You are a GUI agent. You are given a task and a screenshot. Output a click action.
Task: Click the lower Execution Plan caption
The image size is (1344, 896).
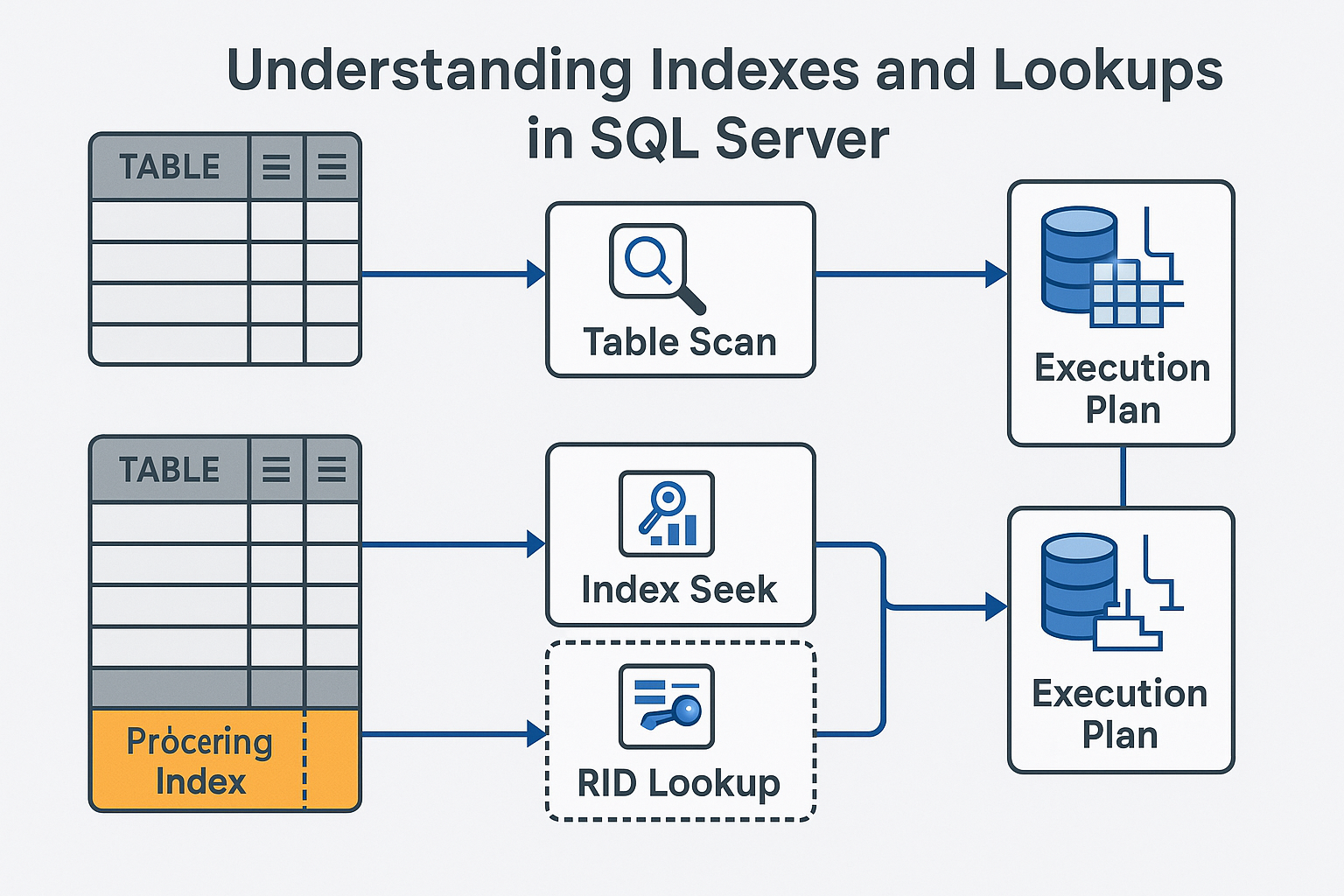pos(1120,714)
